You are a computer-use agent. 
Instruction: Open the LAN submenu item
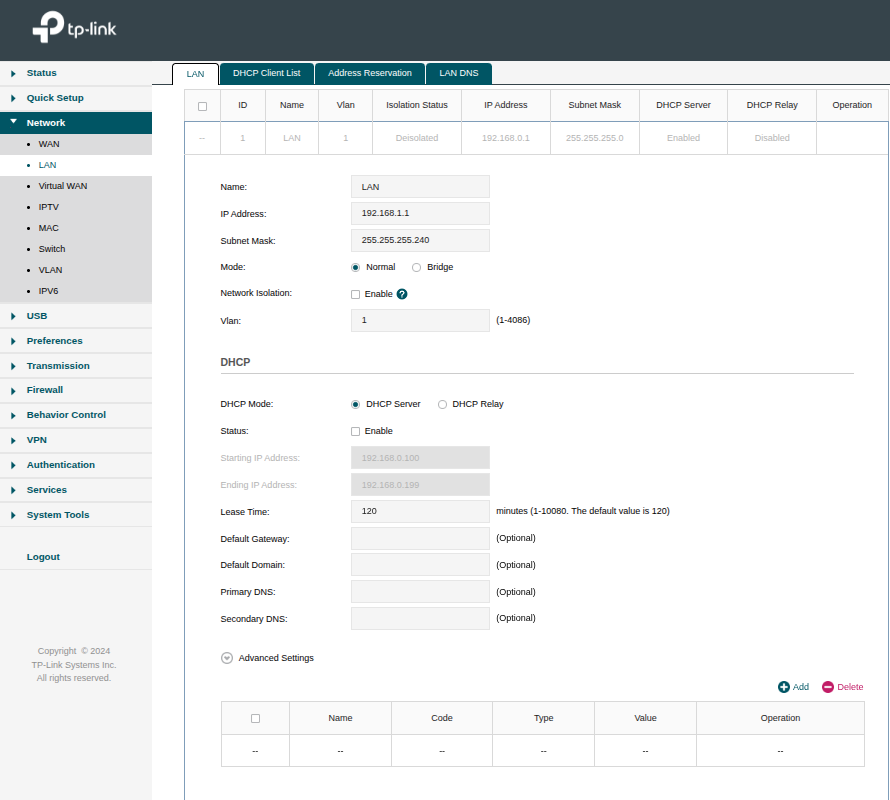tap(76, 165)
